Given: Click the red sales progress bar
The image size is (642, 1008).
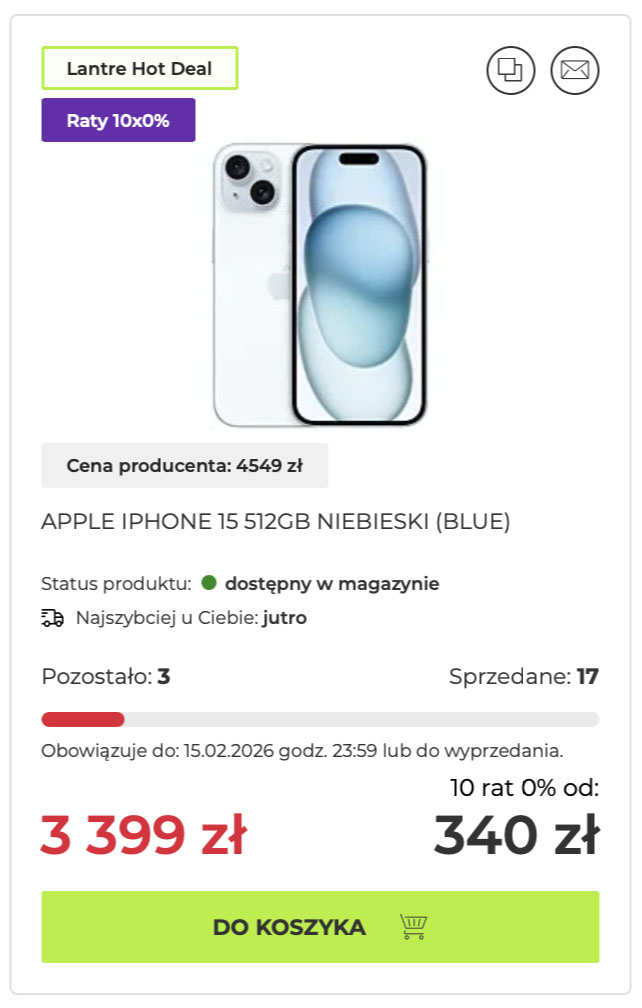Looking at the screenshot, I should (83, 719).
